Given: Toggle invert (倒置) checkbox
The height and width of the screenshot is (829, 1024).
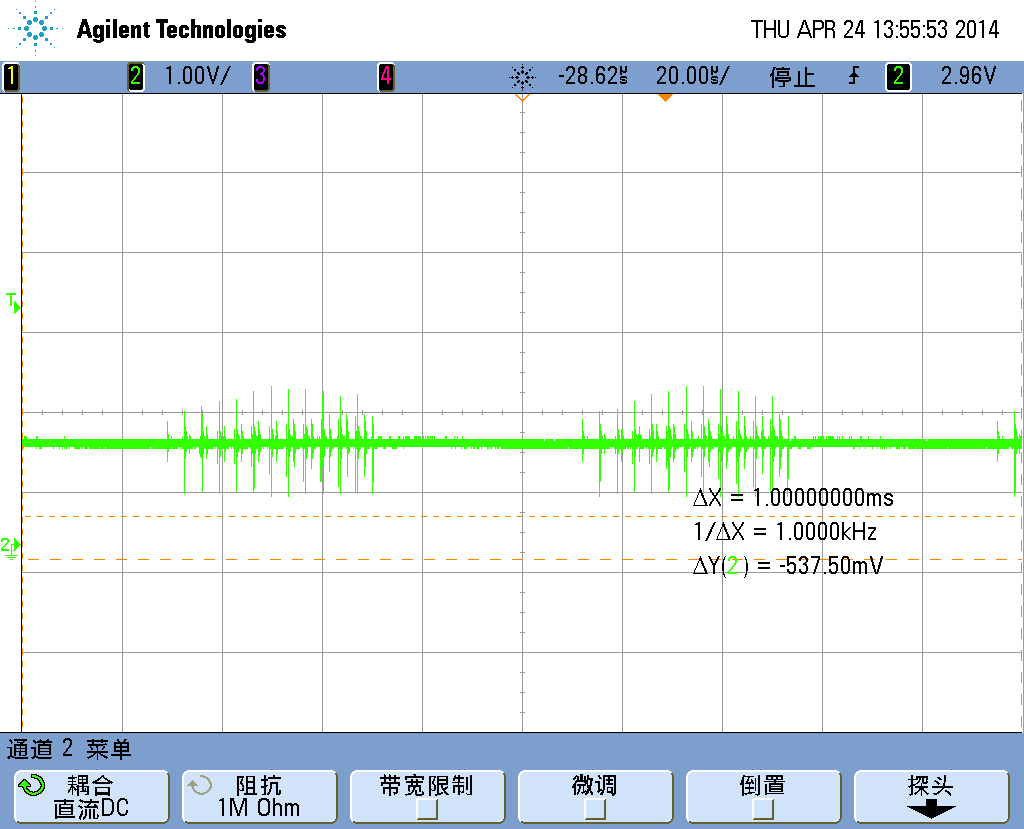Looking at the screenshot, I should 763,809.
